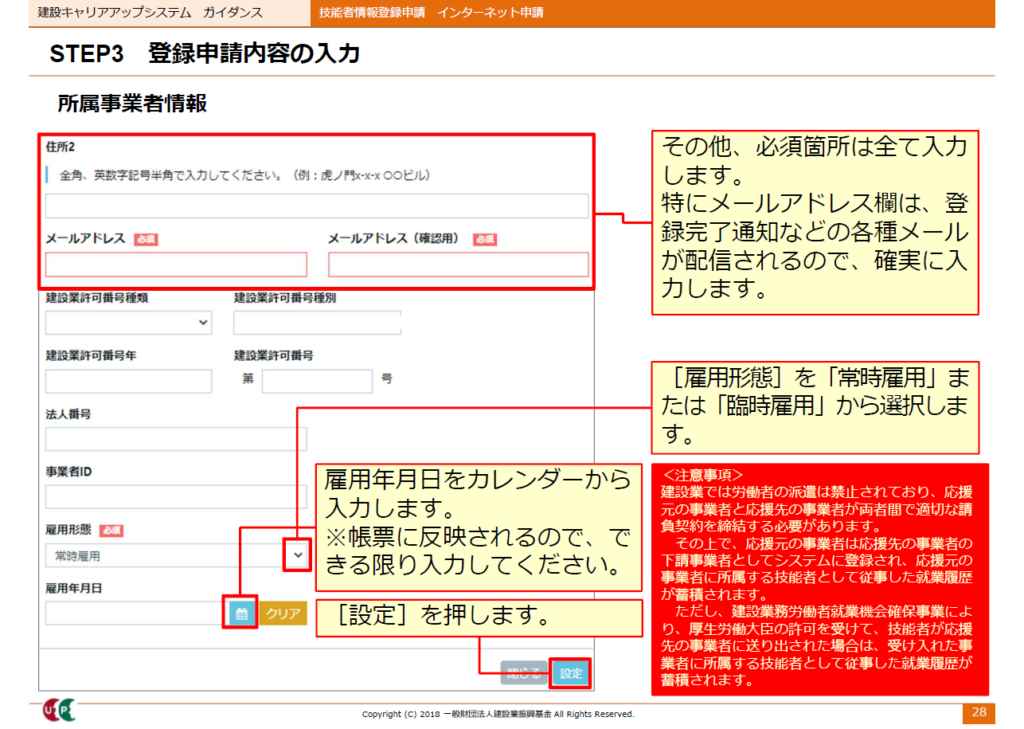
Task: Click the 雇用形態 label
Action: pyautogui.click(x=69, y=530)
